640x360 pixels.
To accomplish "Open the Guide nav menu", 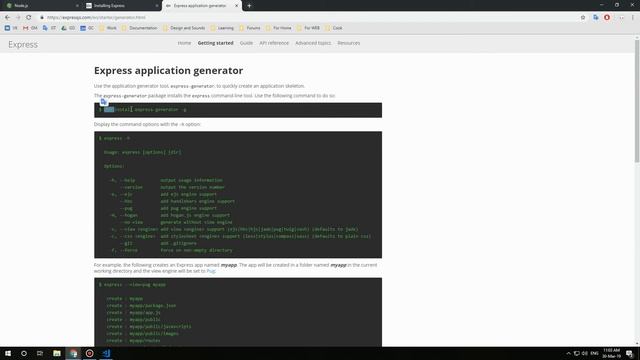I will click(x=246, y=43).
